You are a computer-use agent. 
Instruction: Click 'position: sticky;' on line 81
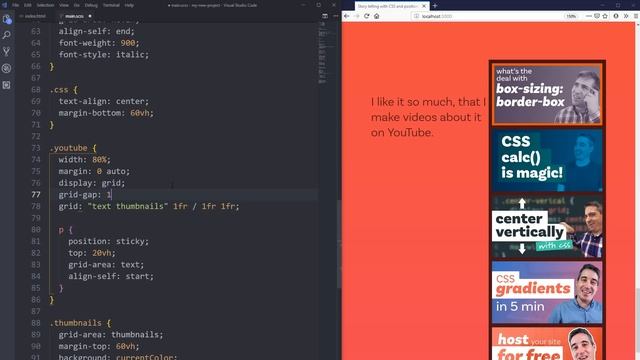pos(109,241)
